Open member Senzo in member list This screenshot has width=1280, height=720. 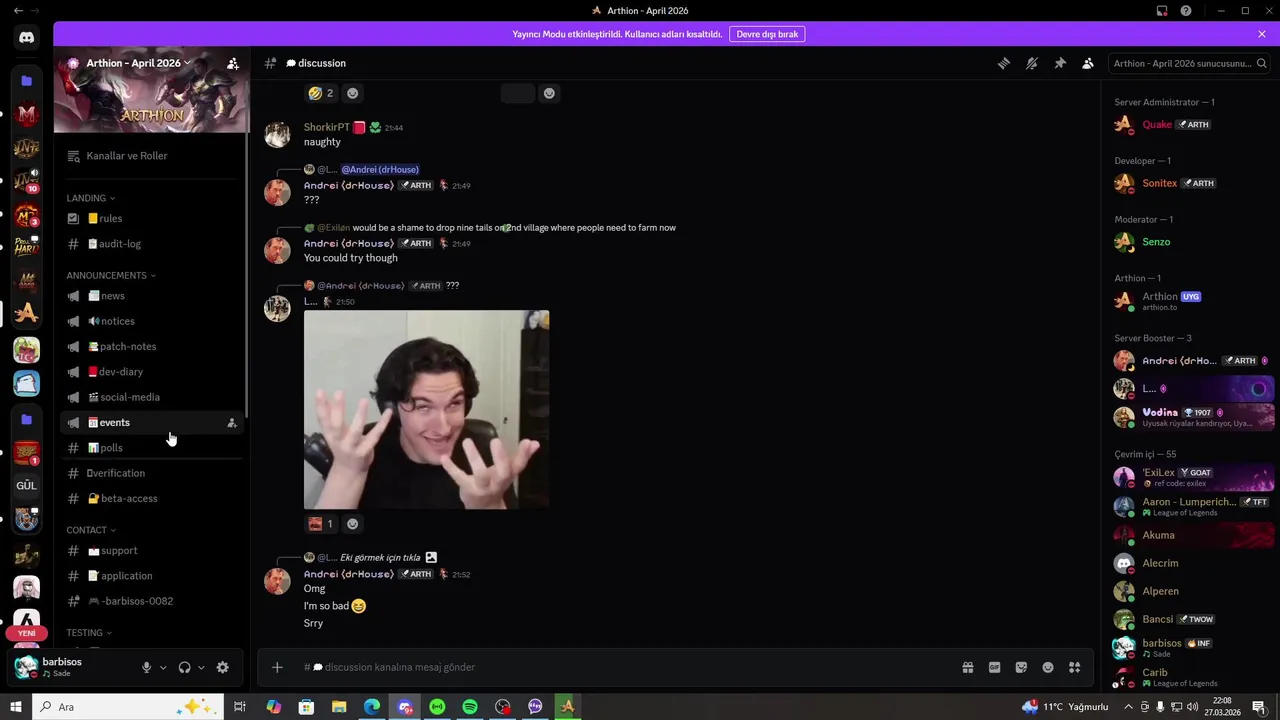coord(1156,242)
